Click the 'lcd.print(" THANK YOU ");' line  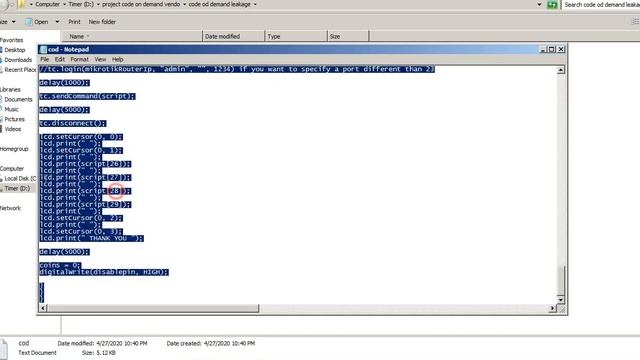91,238
